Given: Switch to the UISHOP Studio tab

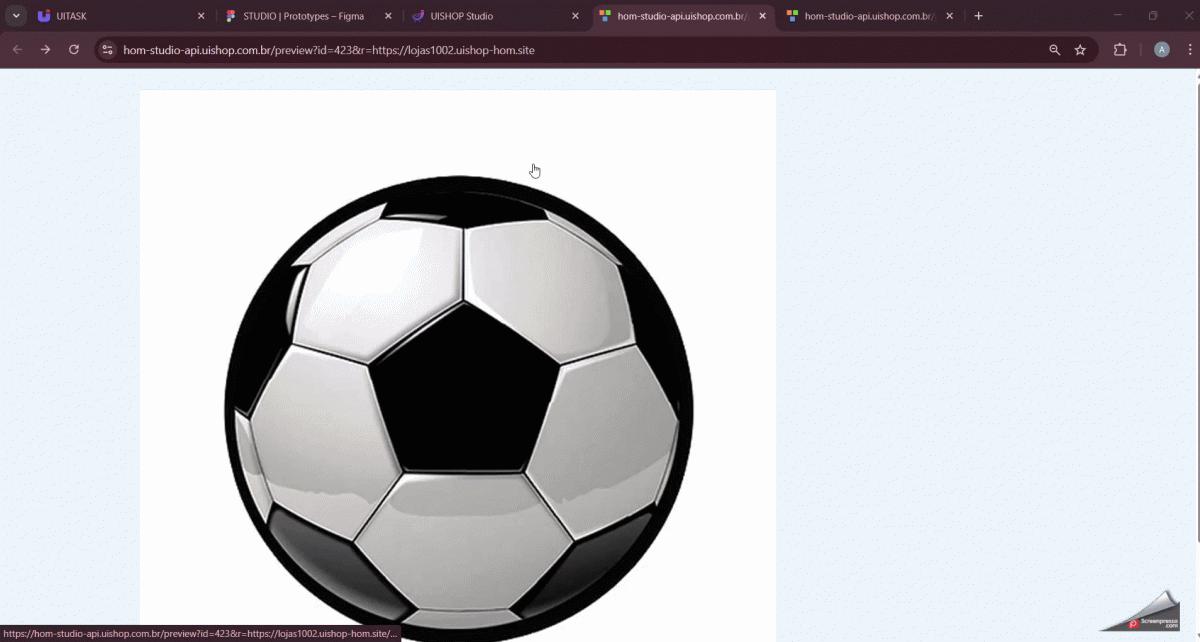Looking at the screenshot, I should tap(480, 16).
